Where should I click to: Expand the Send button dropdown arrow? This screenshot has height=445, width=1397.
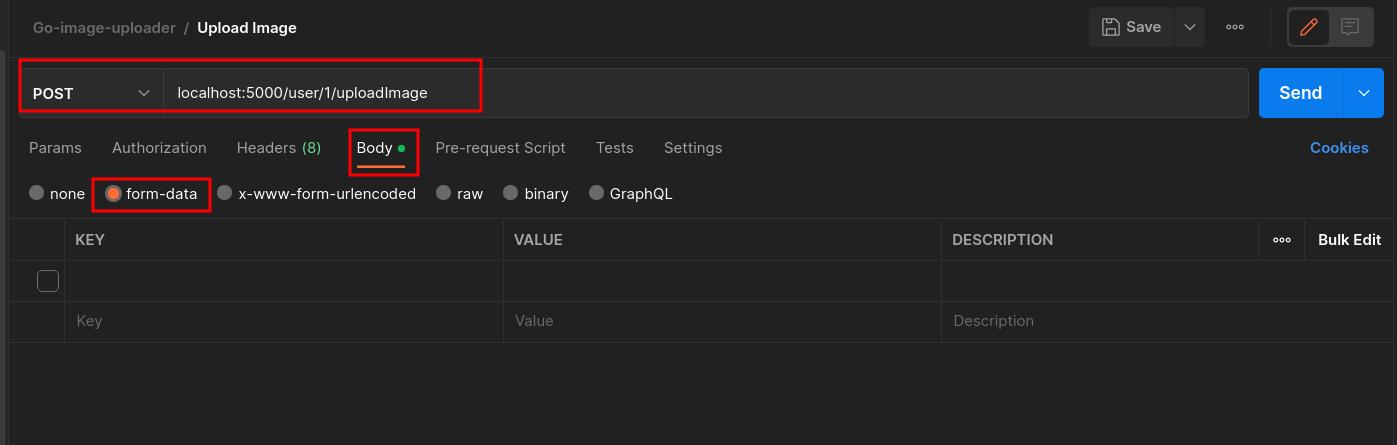coord(1364,93)
